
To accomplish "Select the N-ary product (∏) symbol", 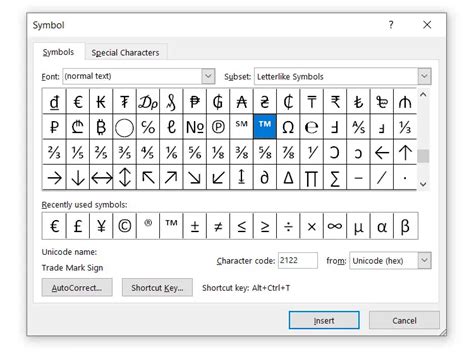I will tap(312, 178).
